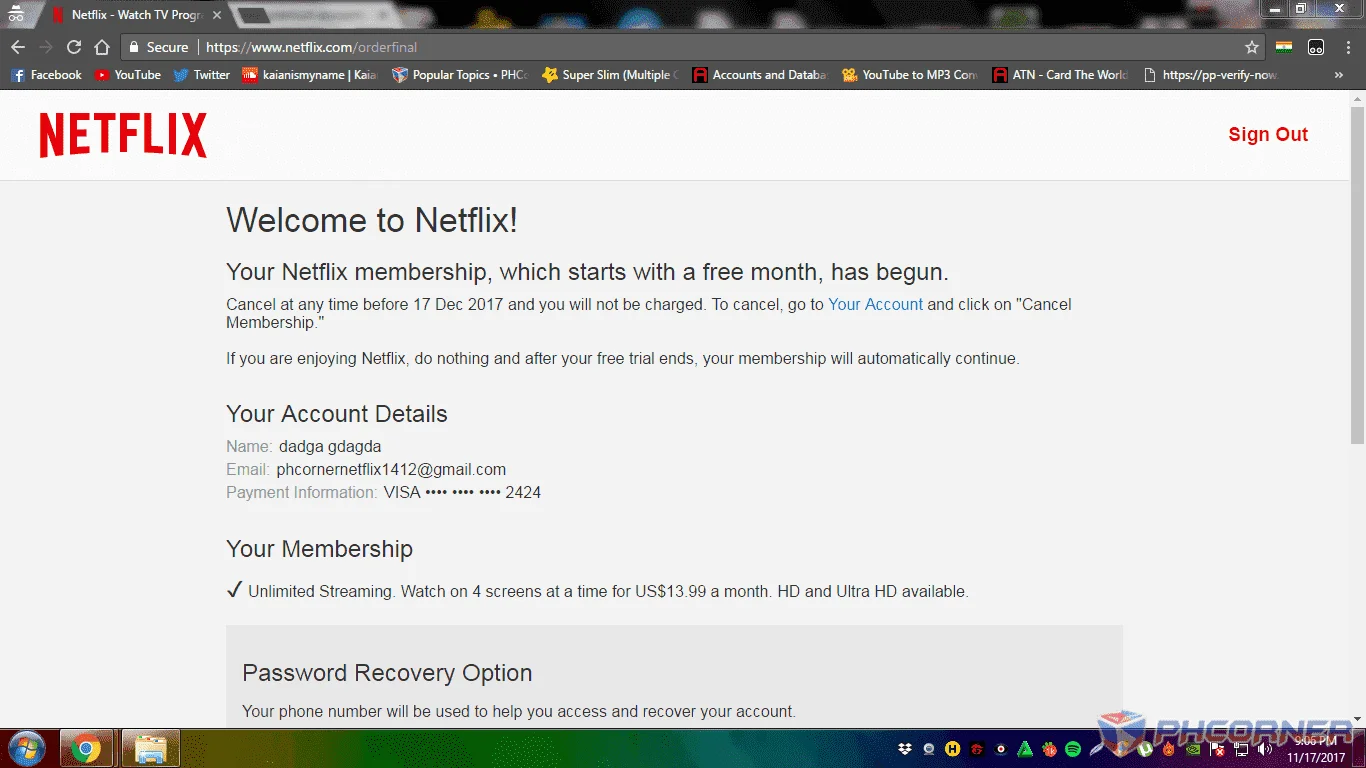This screenshot has width=1366, height=768.
Task: Open the Facebook bookmark
Action: click(46, 75)
